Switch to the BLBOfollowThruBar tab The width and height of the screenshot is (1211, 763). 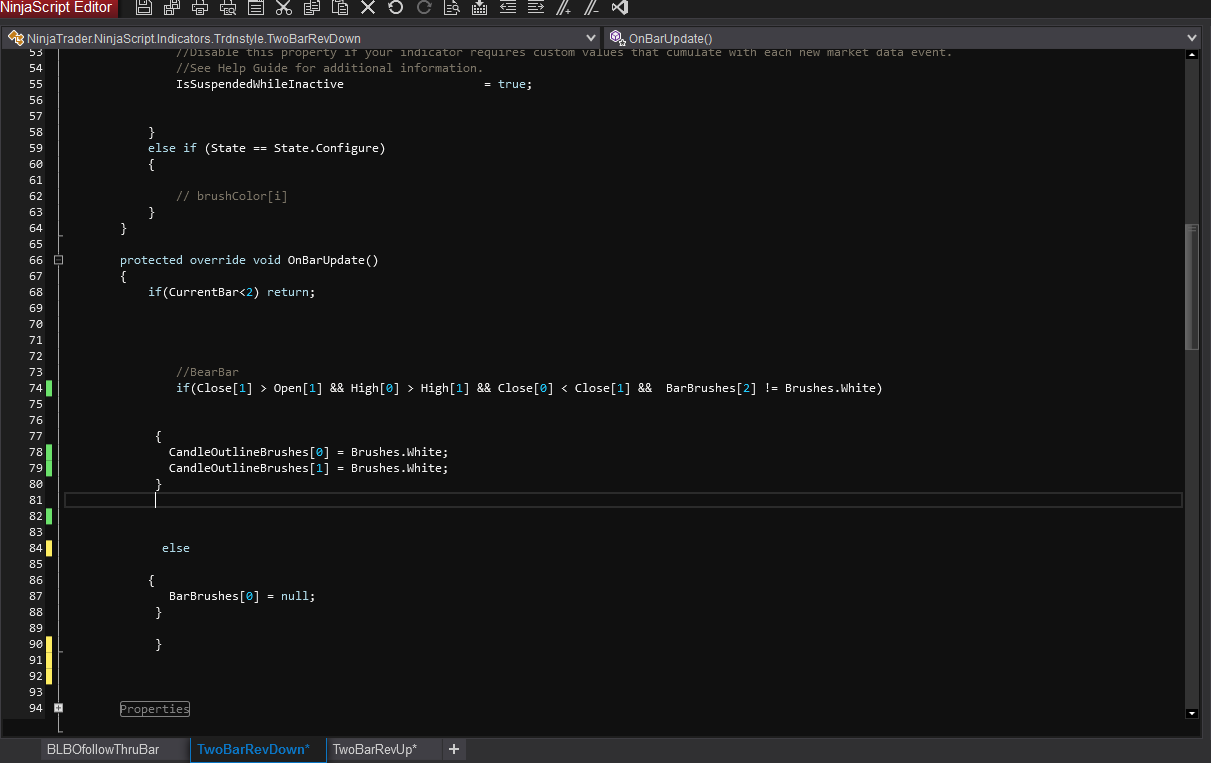tap(103, 749)
